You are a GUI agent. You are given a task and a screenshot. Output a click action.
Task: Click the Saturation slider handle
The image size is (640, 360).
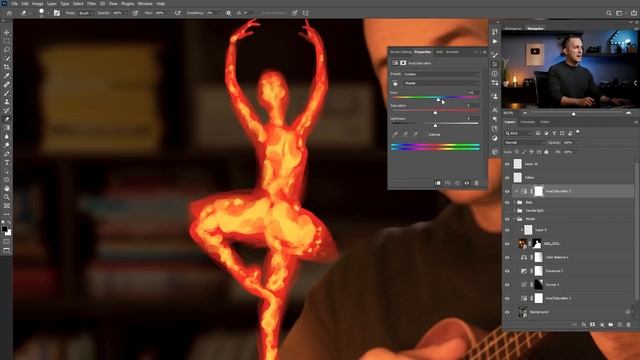[x=435, y=112]
